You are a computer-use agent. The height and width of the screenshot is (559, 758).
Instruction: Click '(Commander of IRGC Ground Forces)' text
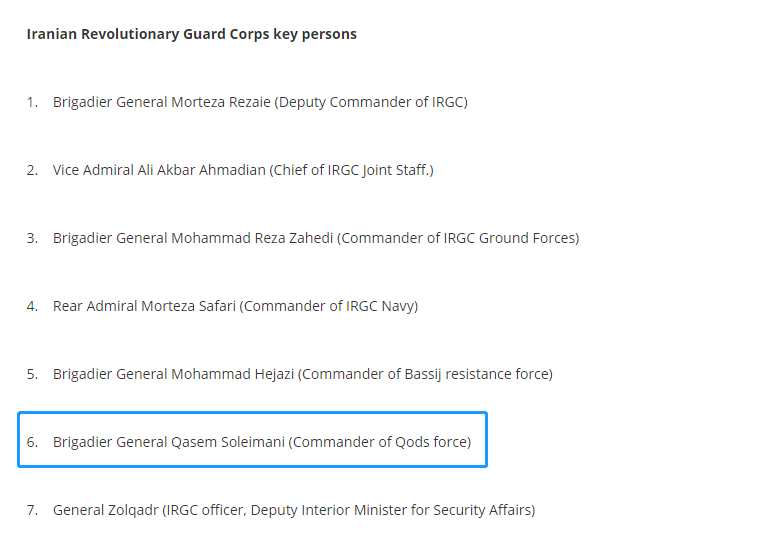coord(458,238)
